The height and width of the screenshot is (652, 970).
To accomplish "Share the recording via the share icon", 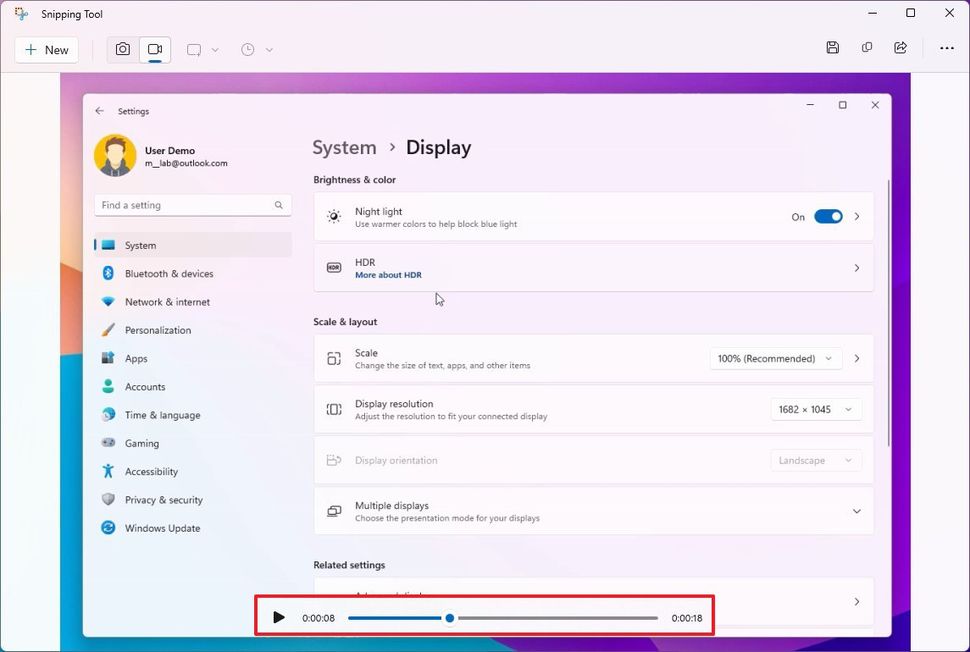I will (x=901, y=47).
